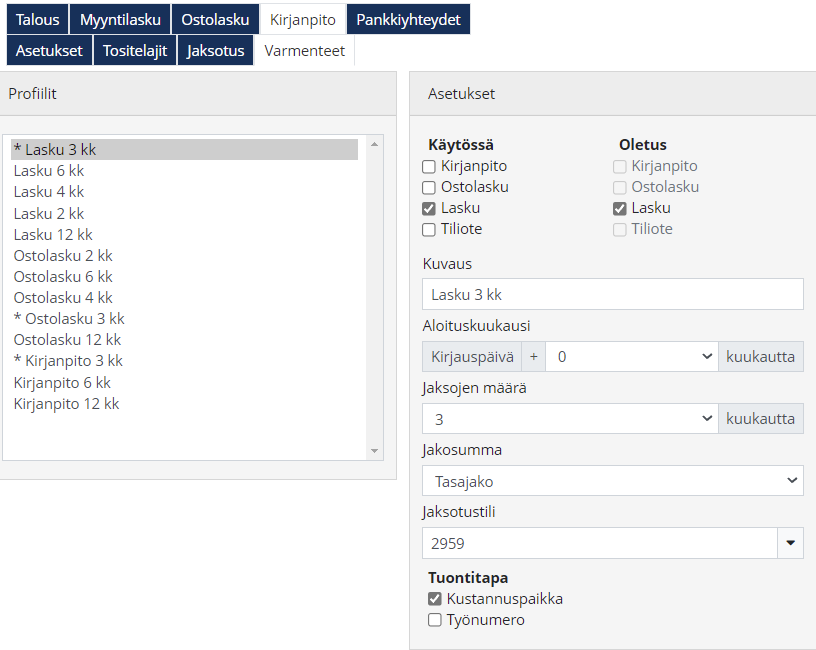Open the Jakosumma Tasajako dropdown
816x650 pixels.
tap(612, 481)
